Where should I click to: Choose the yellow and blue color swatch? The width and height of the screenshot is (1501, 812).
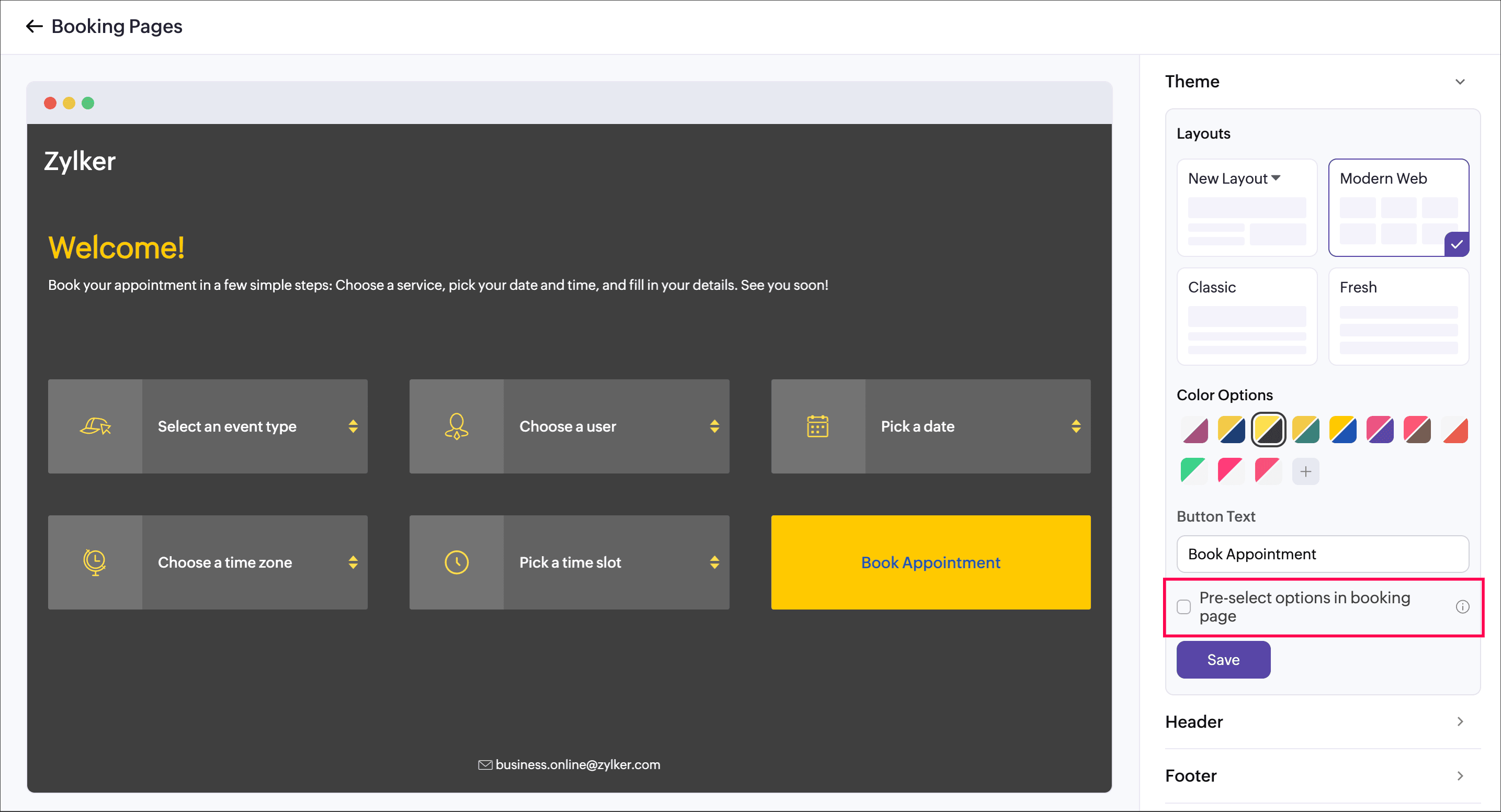coord(1342,430)
